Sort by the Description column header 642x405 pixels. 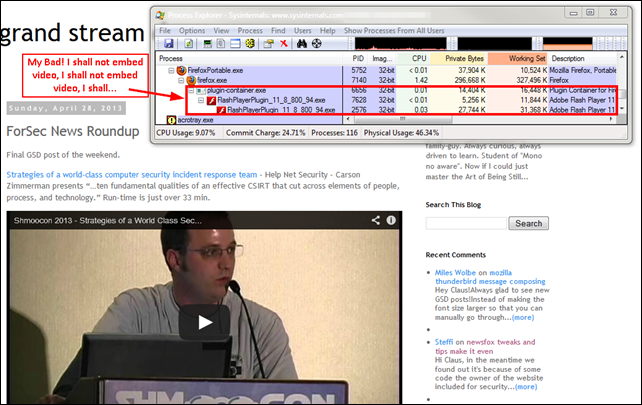[582, 59]
